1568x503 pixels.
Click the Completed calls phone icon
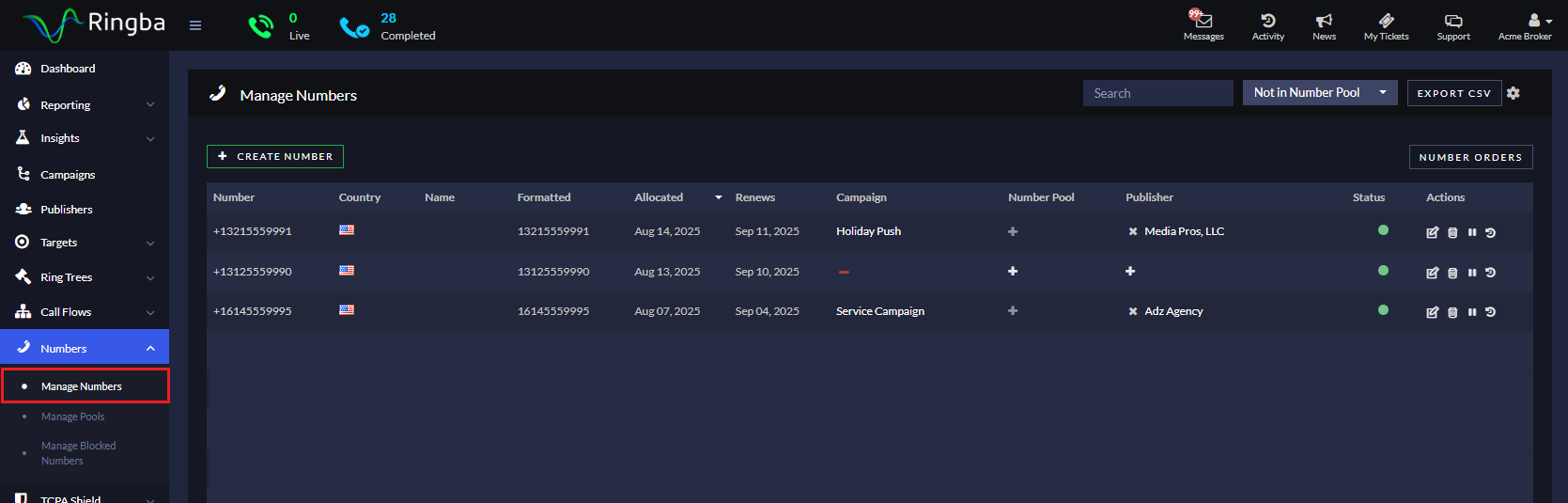click(354, 28)
